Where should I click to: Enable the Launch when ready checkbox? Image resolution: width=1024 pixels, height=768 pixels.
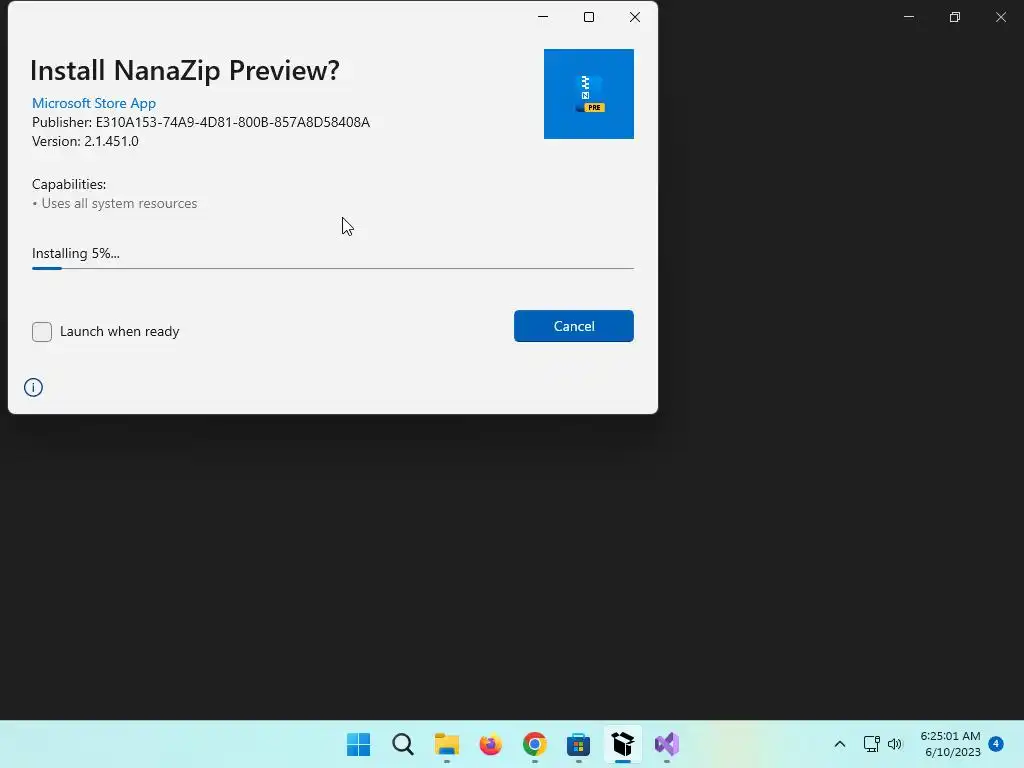(x=42, y=332)
